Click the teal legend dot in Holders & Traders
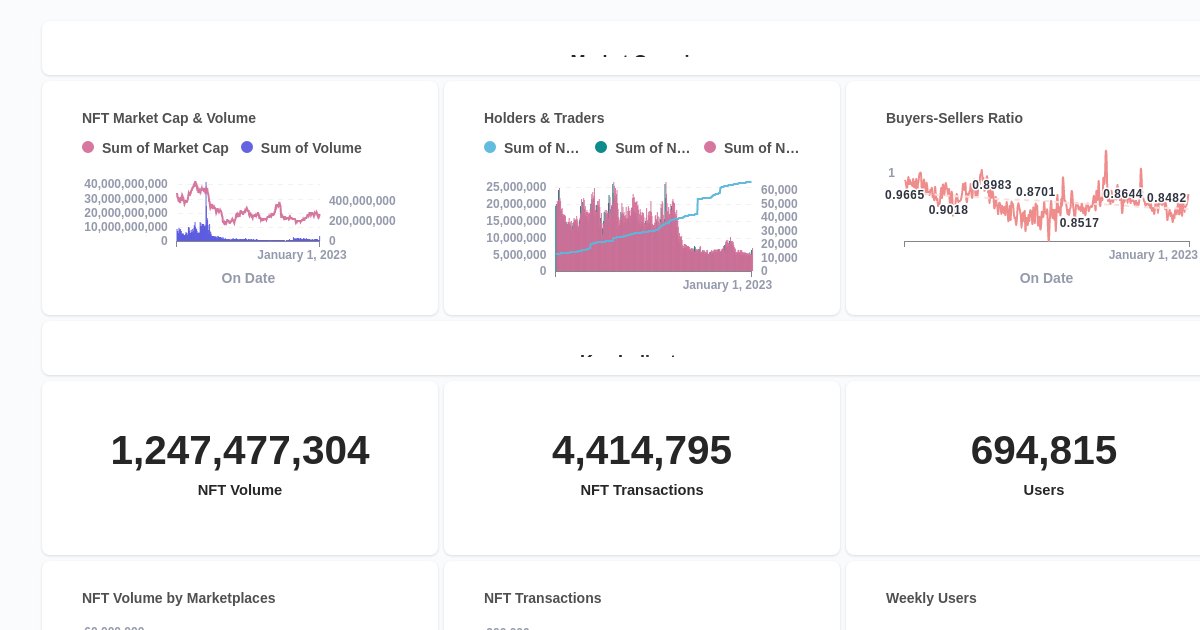Viewport: 1200px width, 630px height. 601,148
